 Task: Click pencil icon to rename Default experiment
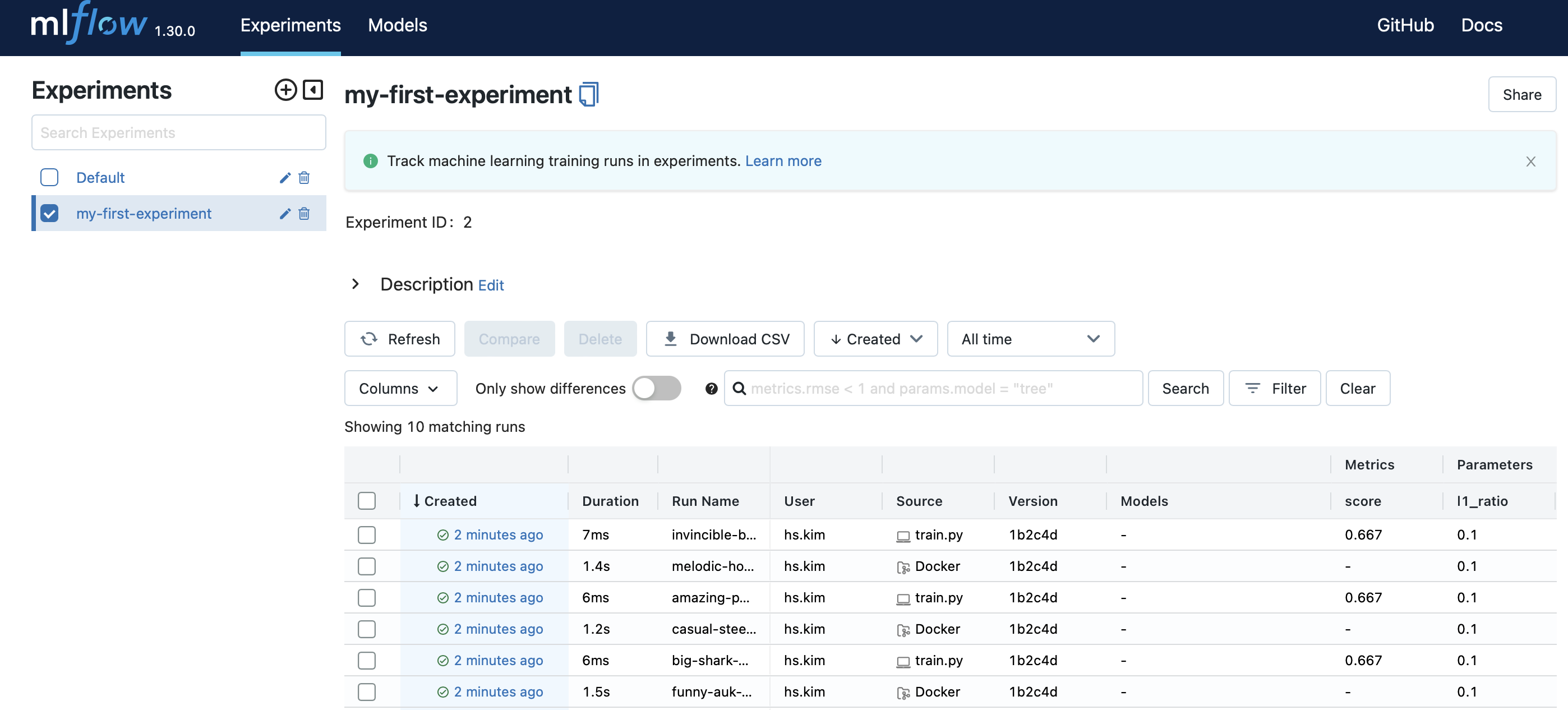[x=285, y=178]
